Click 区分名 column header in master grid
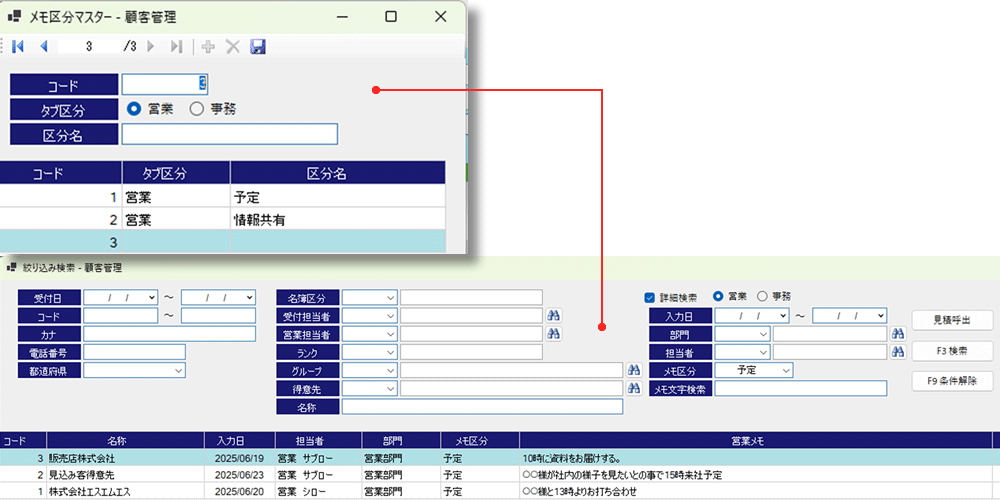 (x=338, y=172)
